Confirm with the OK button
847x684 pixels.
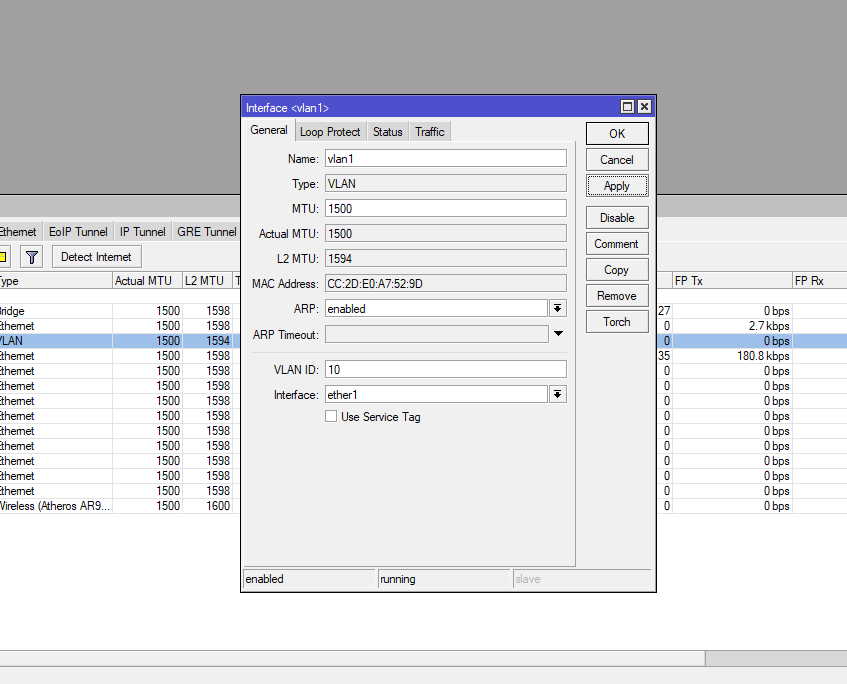[617, 133]
